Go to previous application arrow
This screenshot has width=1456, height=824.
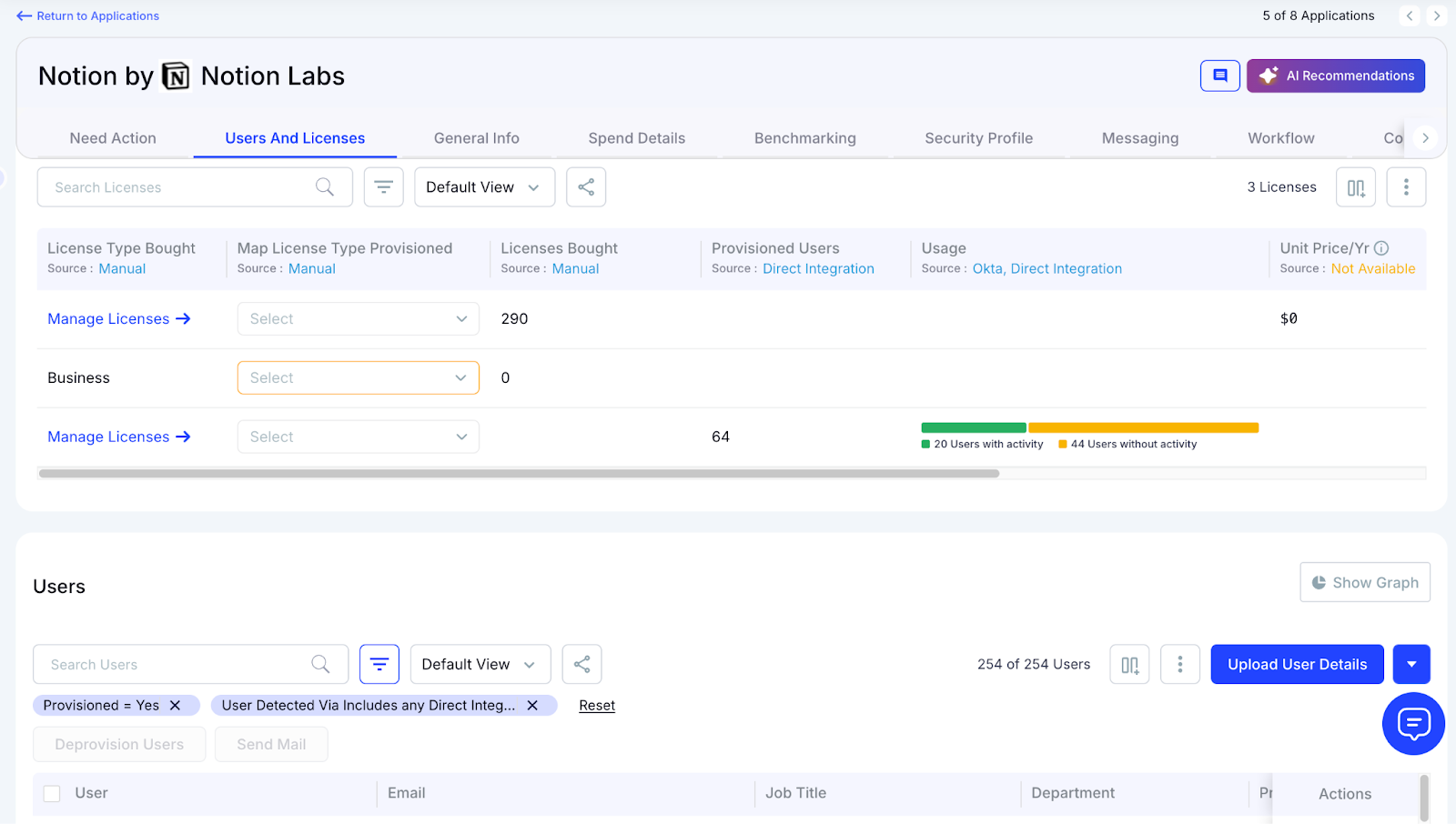coord(1410,15)
